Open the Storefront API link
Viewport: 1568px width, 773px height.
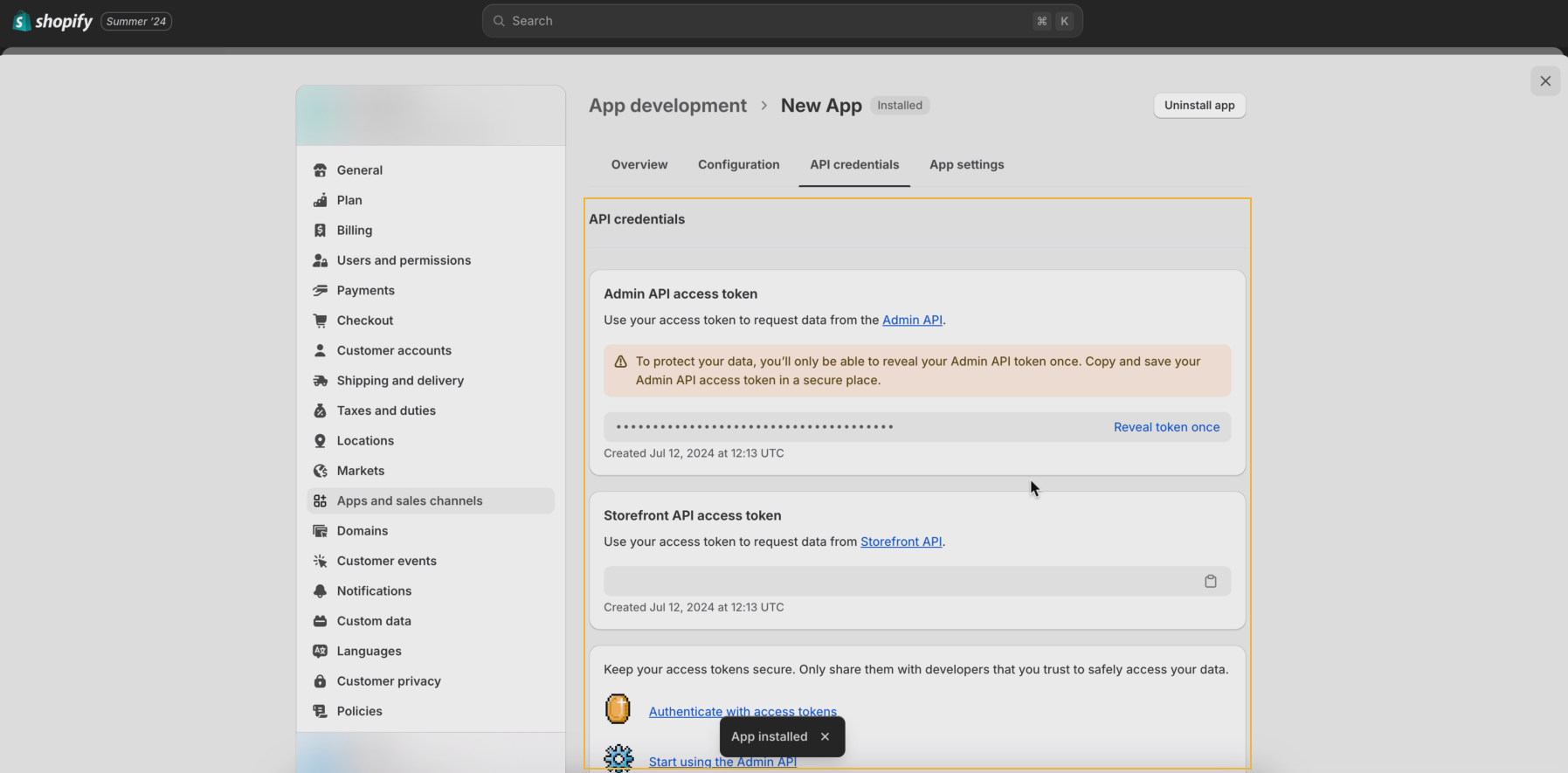[901, 542]
